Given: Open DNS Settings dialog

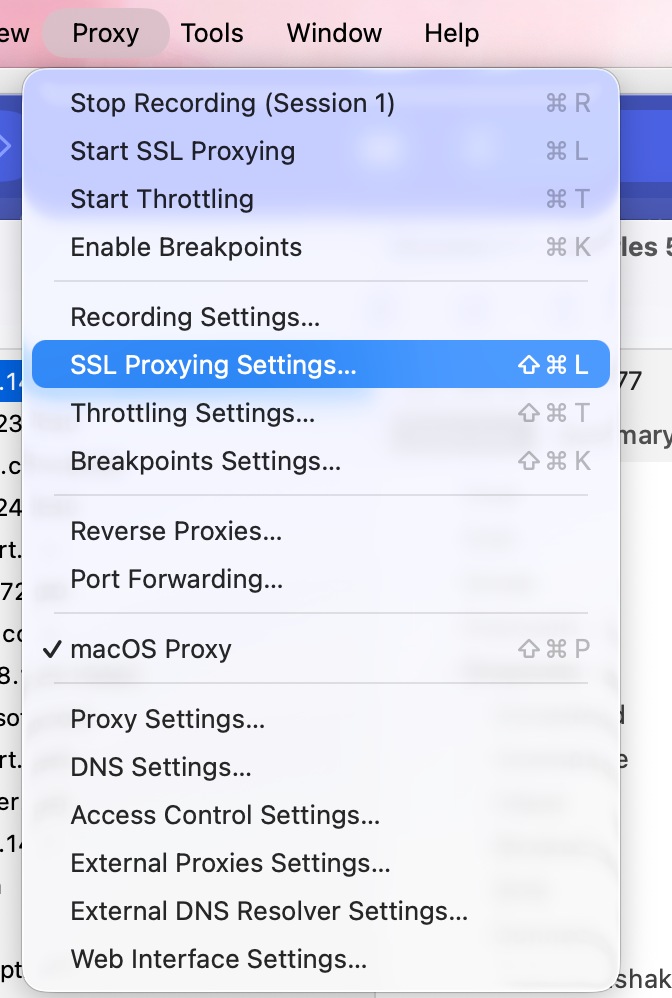Looking at the screenshot, I should pos(160,767).
